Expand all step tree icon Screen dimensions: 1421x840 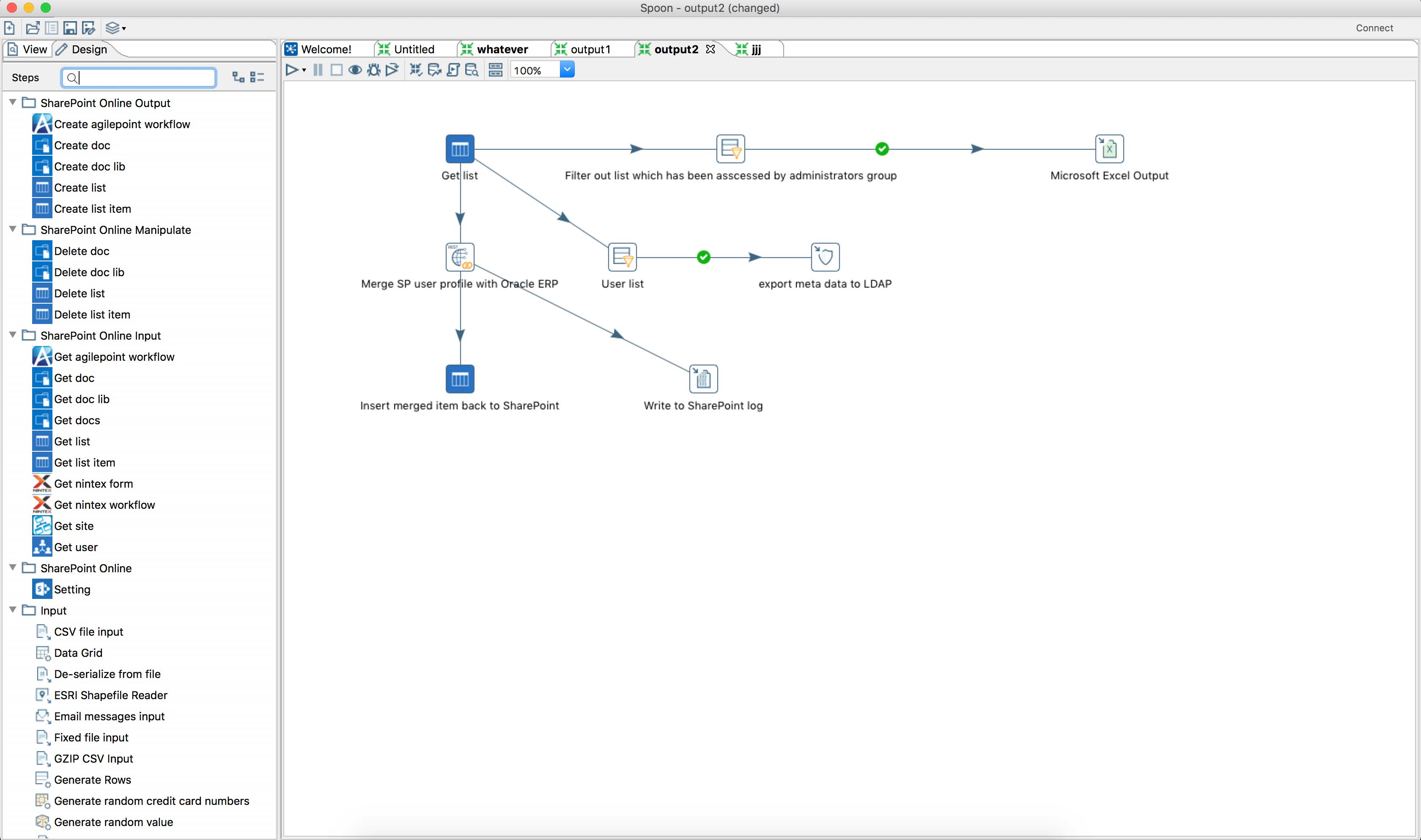point(238,77)
